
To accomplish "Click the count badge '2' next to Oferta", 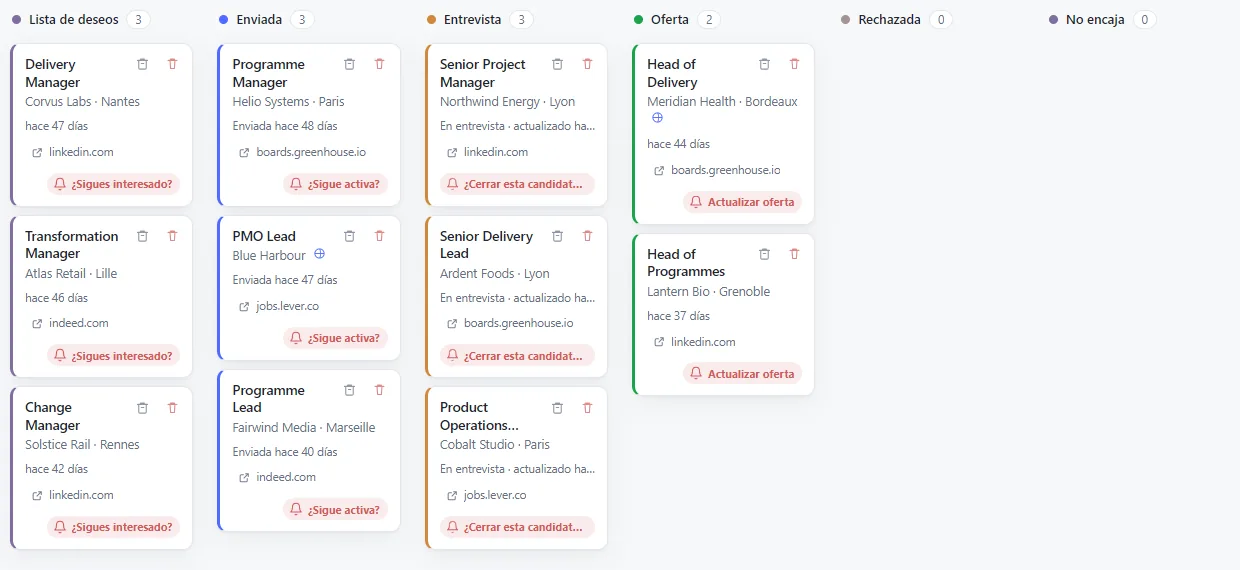I will [709, 20].
